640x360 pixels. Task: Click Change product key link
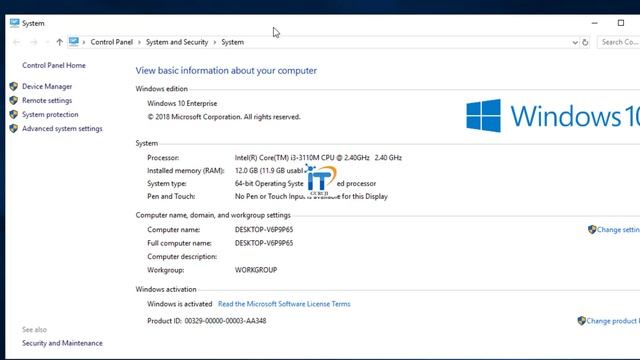pos(613,321)
